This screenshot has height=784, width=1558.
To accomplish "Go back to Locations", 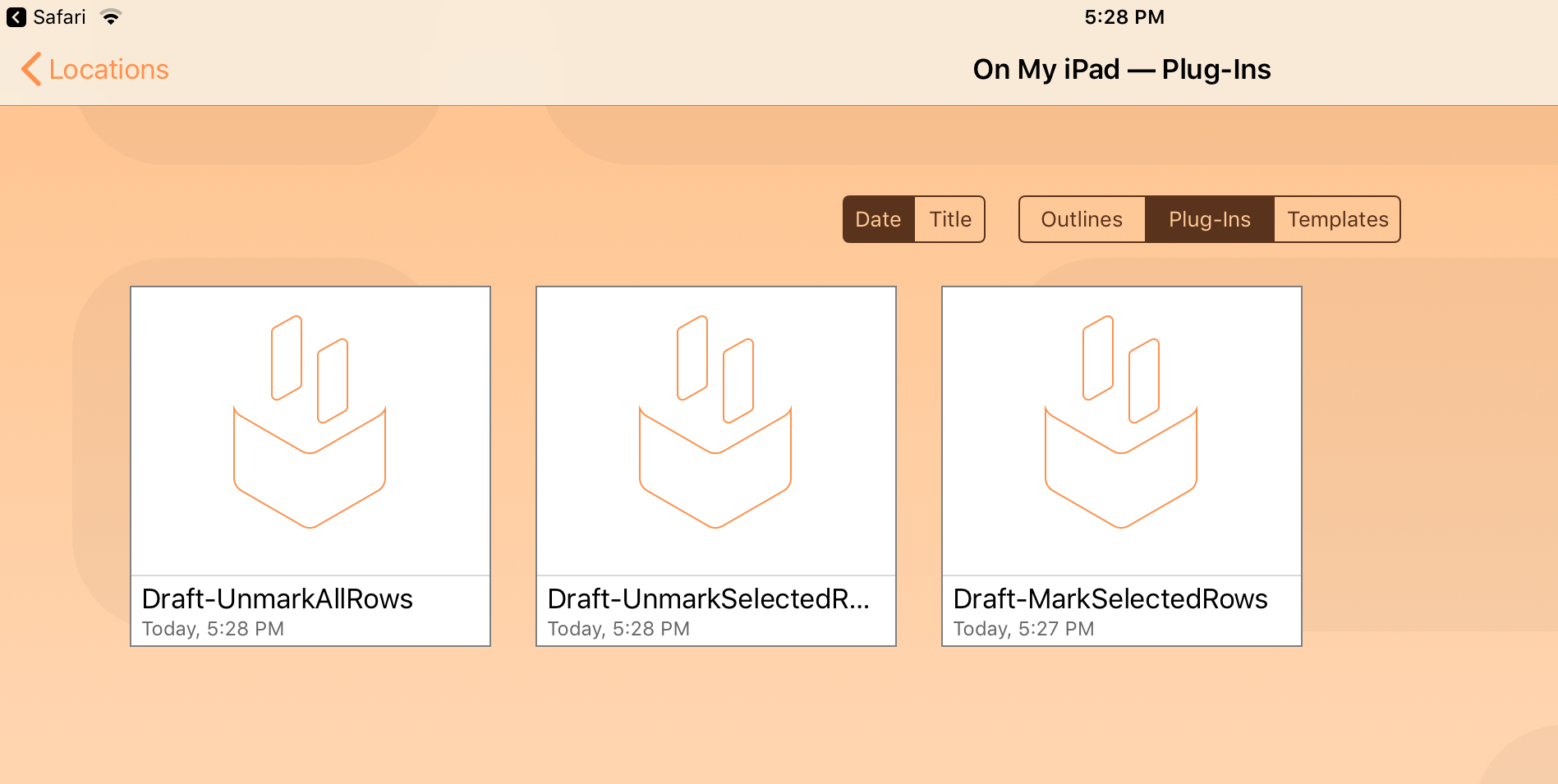I will 95,70.
